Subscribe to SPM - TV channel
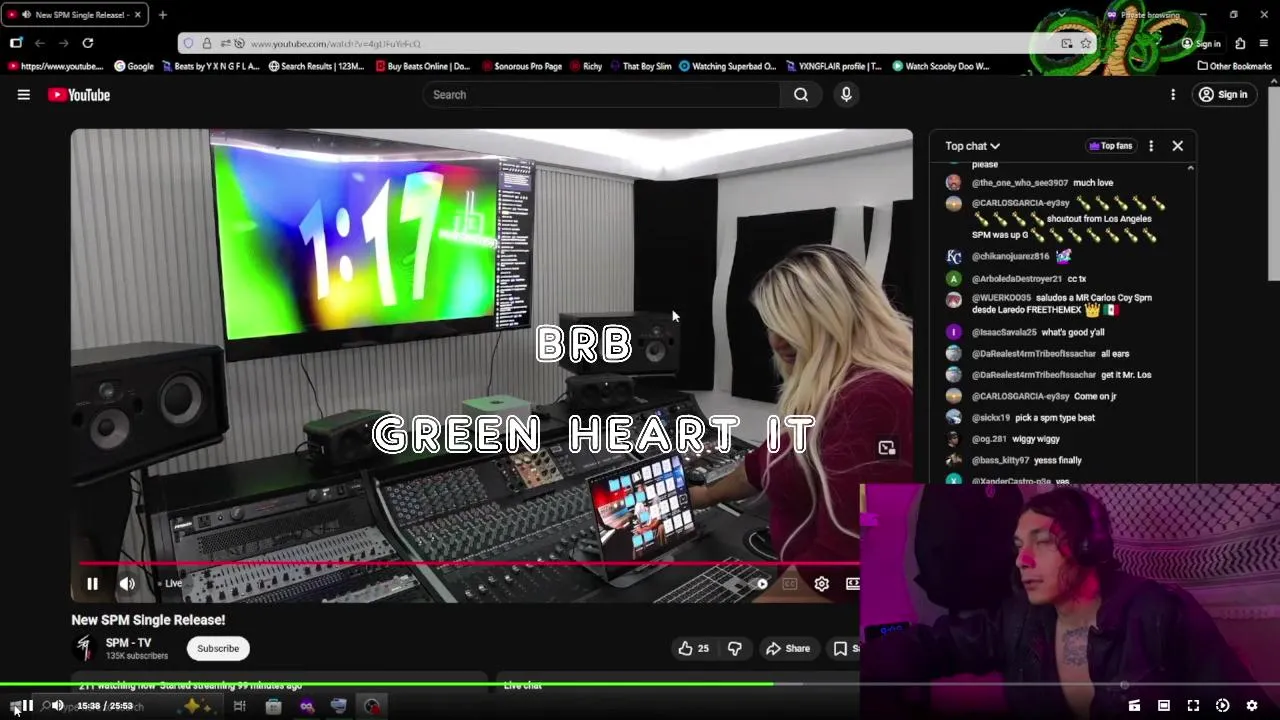Screen dimensions: 1280x720 [218, 648]
